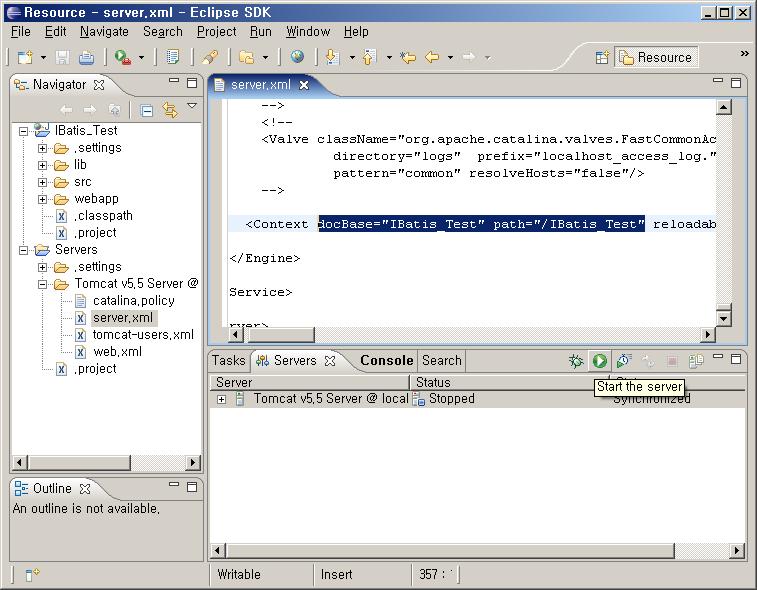
Task: Switch to the Console tab
Action: [x=387, y=361]
